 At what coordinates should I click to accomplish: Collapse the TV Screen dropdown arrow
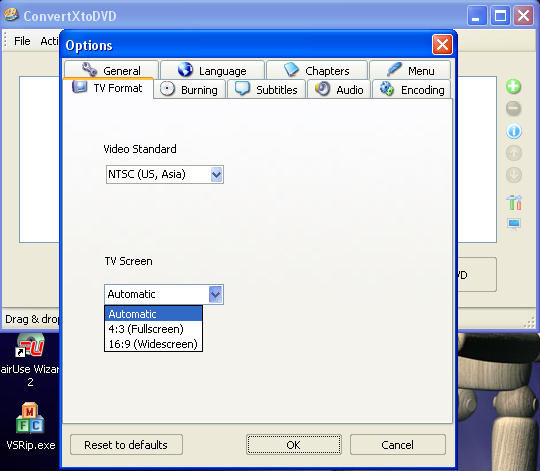click(216, 294)
